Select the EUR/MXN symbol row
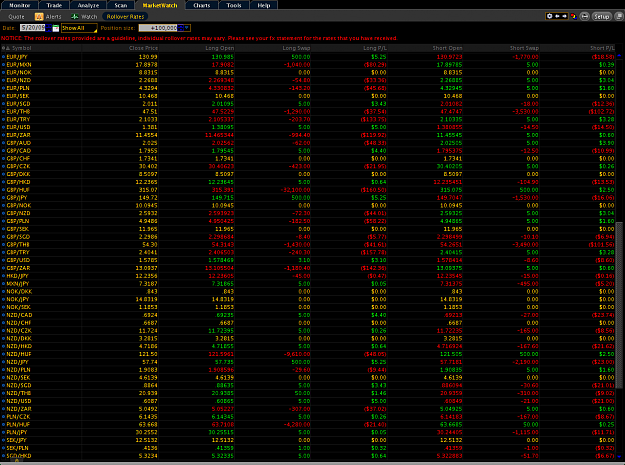625x465 pixels. [308, 65]
